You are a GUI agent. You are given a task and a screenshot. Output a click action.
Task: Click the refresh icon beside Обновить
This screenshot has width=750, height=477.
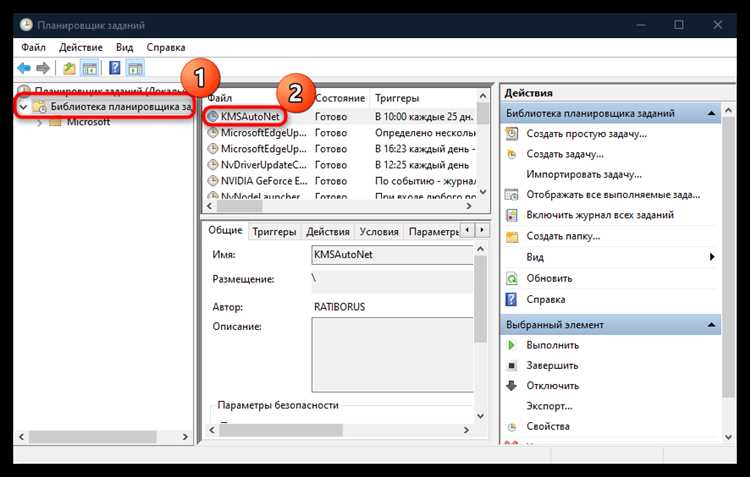click(512, 278)
